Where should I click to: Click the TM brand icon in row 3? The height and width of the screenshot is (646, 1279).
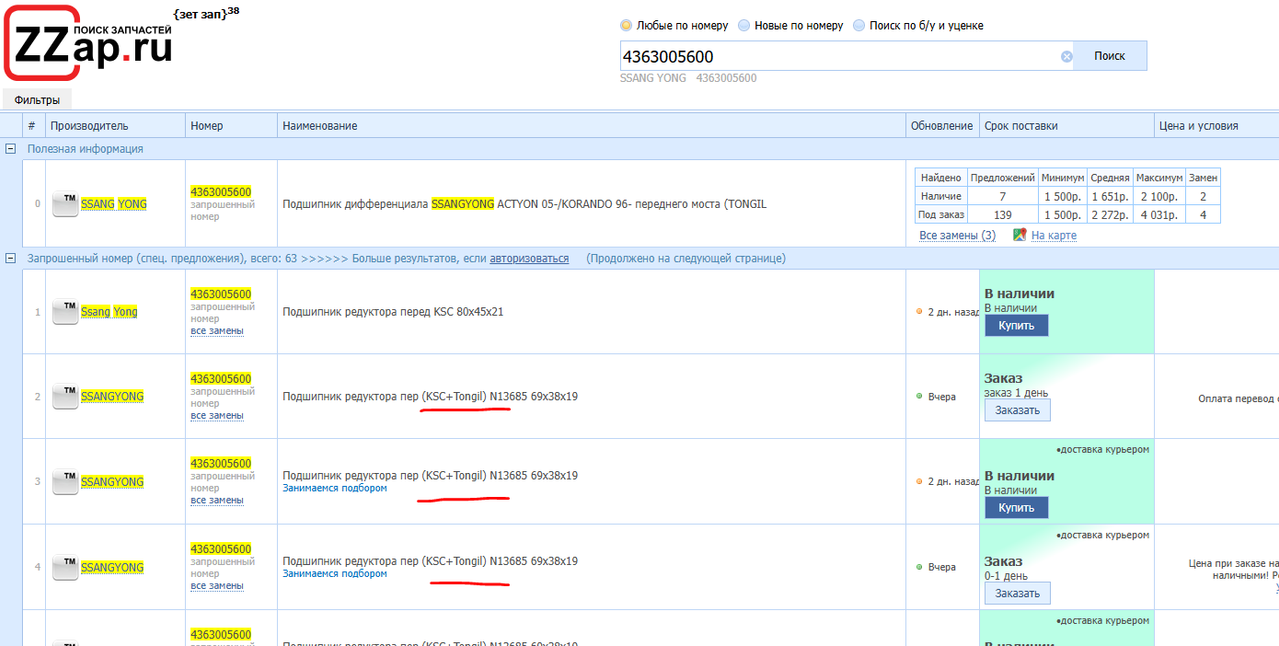pos(65,481)
